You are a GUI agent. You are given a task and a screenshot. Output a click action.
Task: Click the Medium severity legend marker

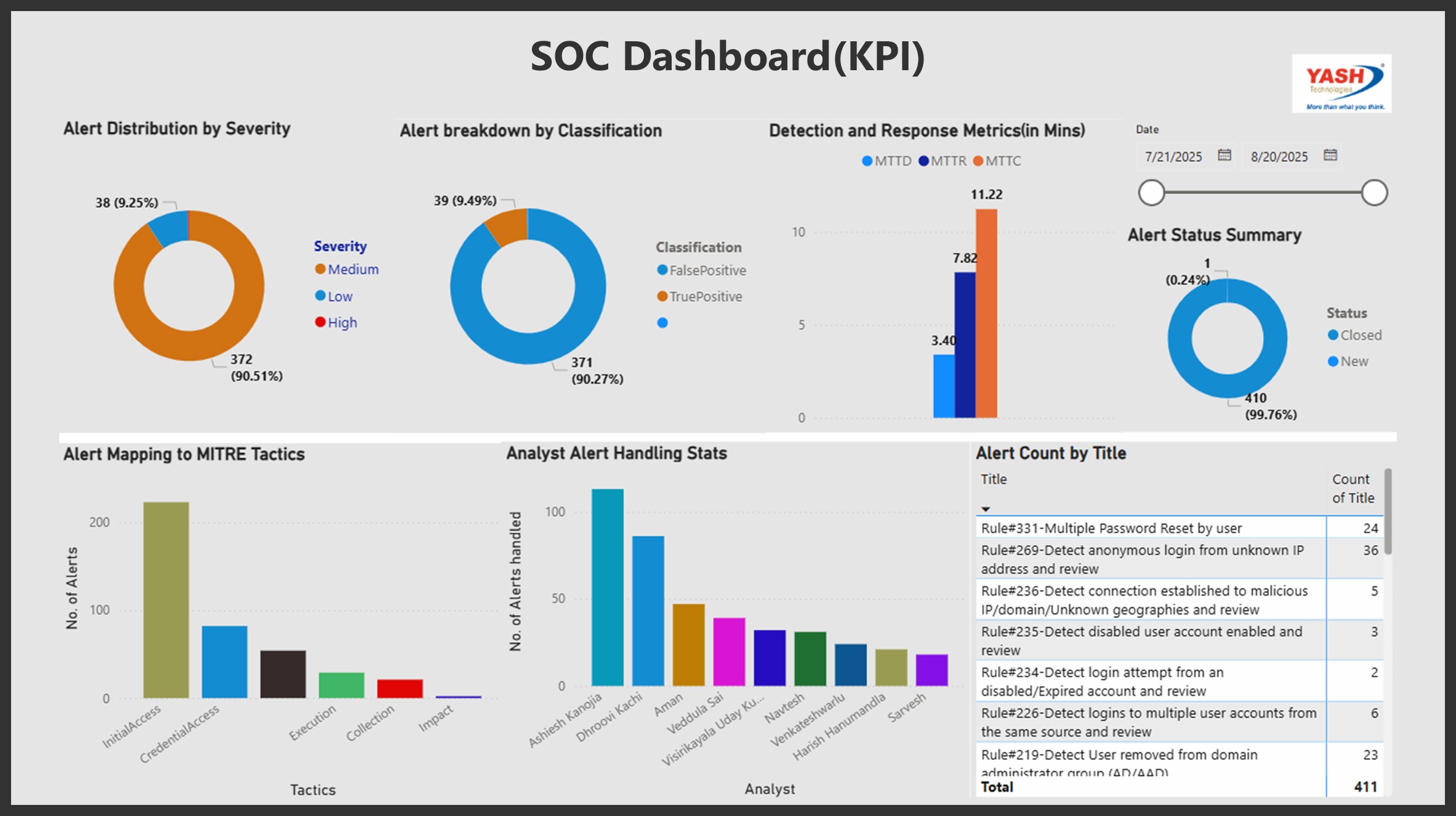tap(320, 269)
